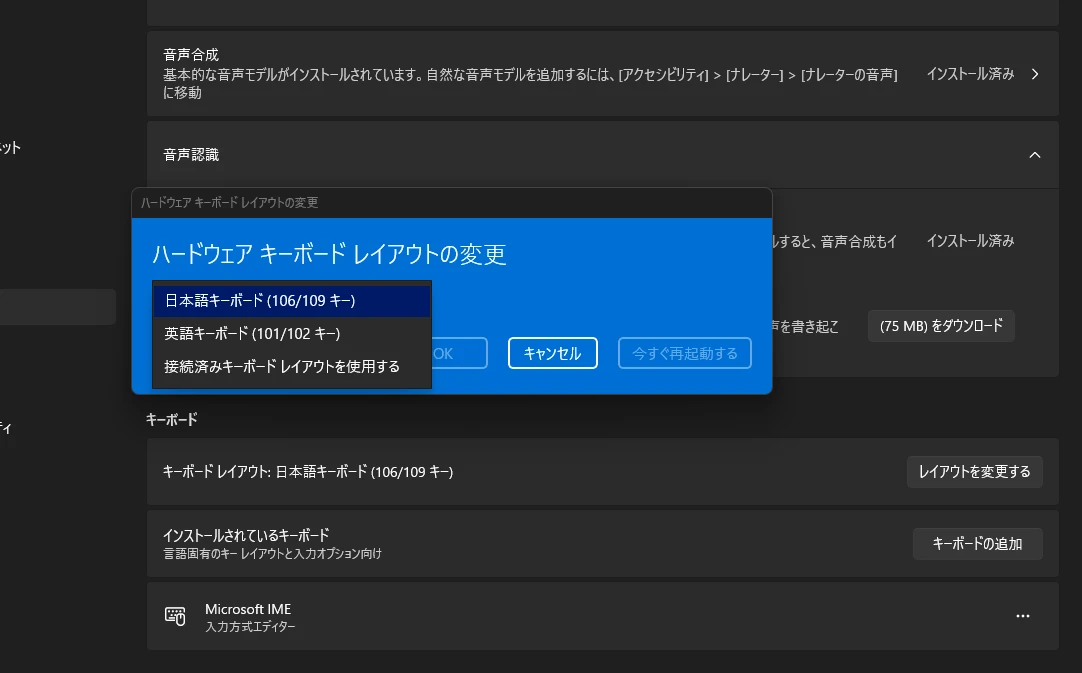Click the 音声認識 section header label
The image size is (1082, 673).
191,155
